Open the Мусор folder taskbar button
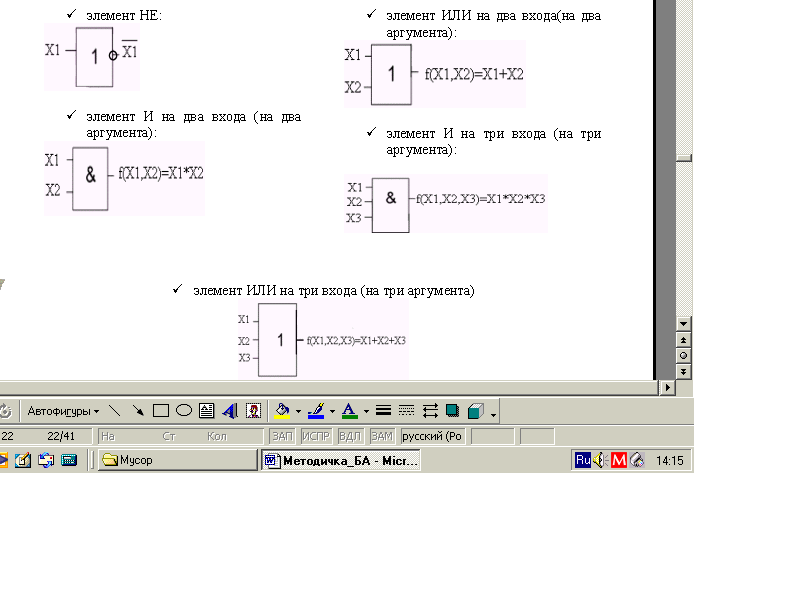The height and width of the screenshot is (600, 800). click(178, 460)
